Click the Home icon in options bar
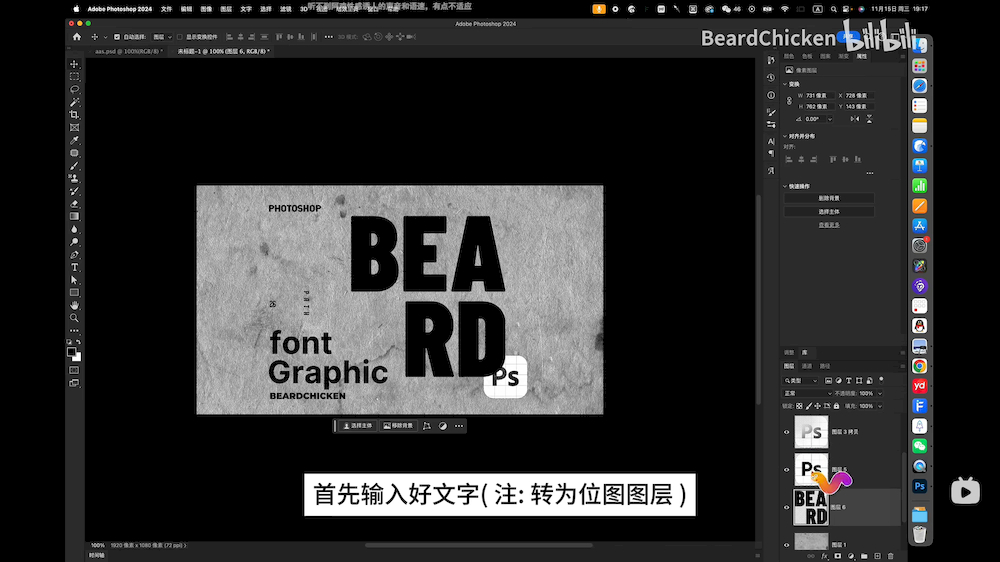The image size is (1000, 562). click(77, 37)
